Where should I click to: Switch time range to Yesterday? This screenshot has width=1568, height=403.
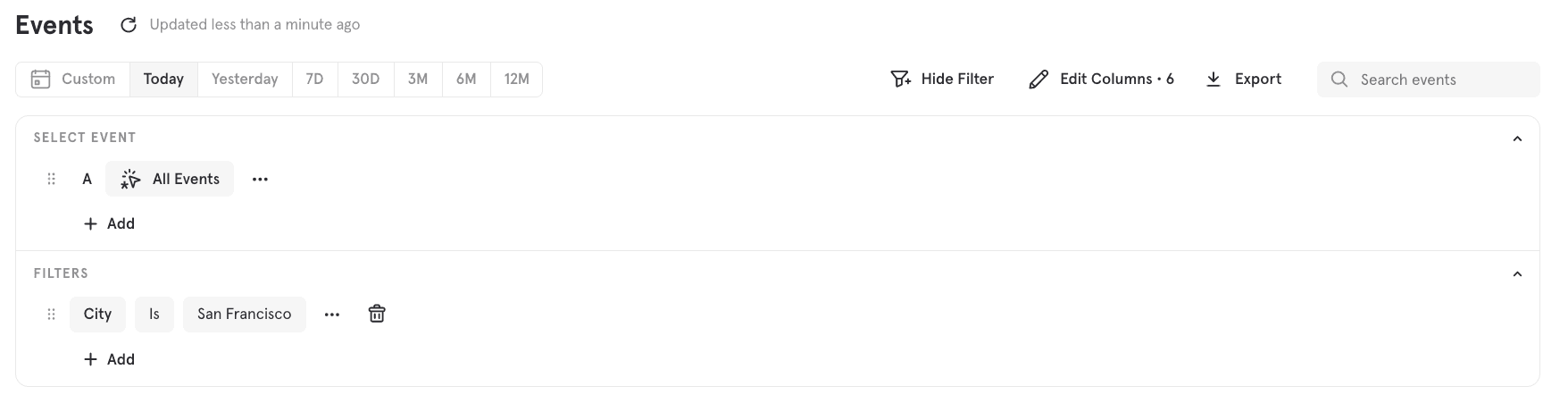245,80
